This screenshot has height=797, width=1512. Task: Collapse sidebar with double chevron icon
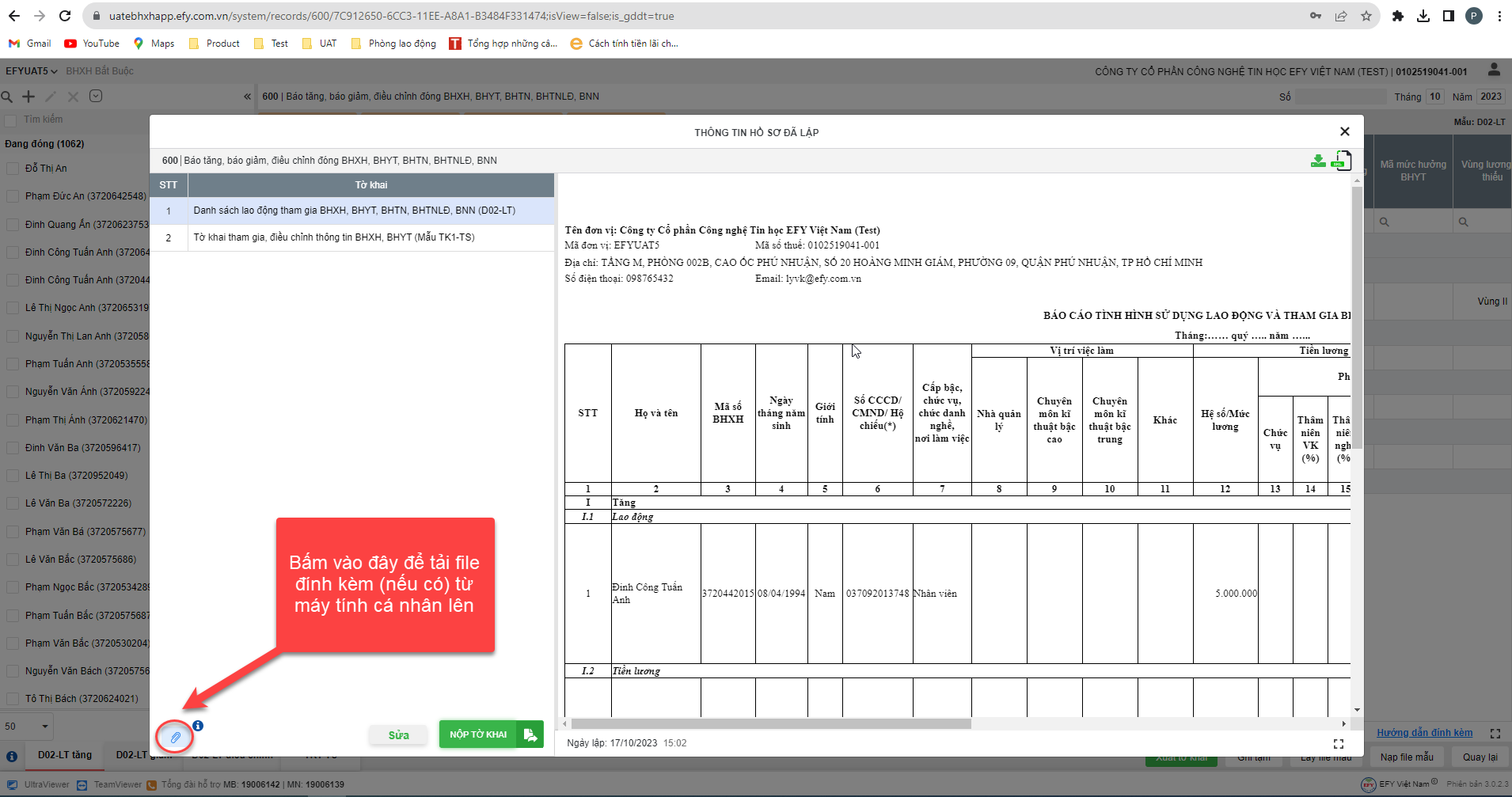[247, 97]
